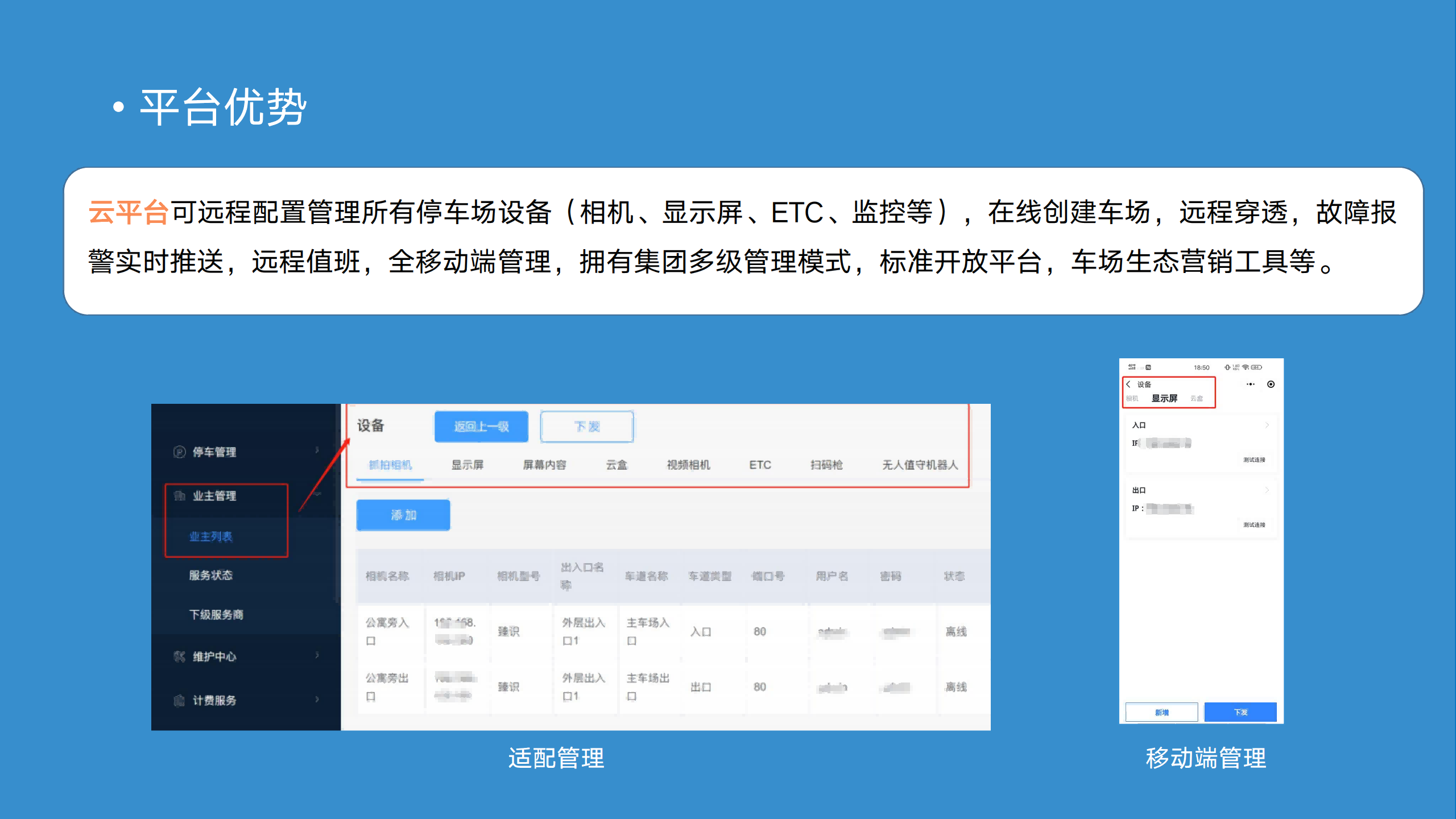This screenshot has height=819, width=1456.
Task: Open the 入口 entry chevron on mobile
Action: [x=1267, y=425]
